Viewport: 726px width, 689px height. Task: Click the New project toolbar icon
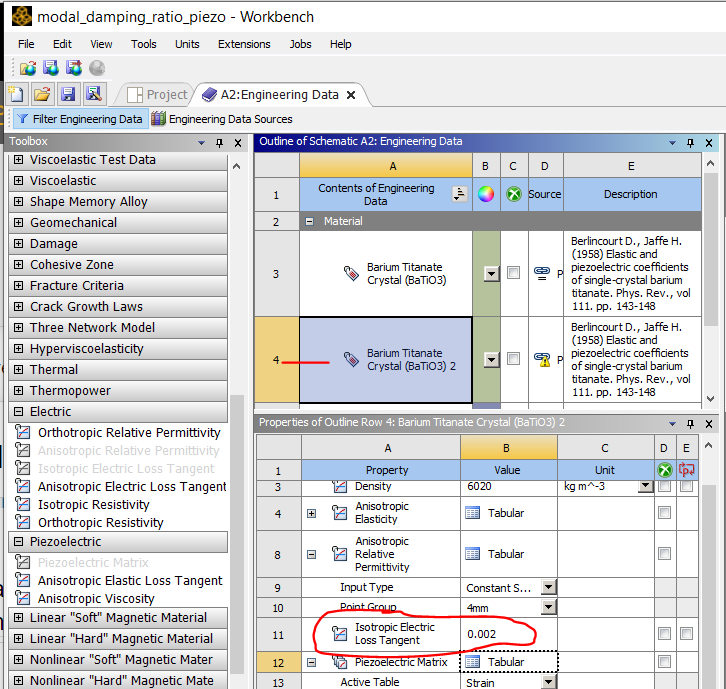coord(17,94)
